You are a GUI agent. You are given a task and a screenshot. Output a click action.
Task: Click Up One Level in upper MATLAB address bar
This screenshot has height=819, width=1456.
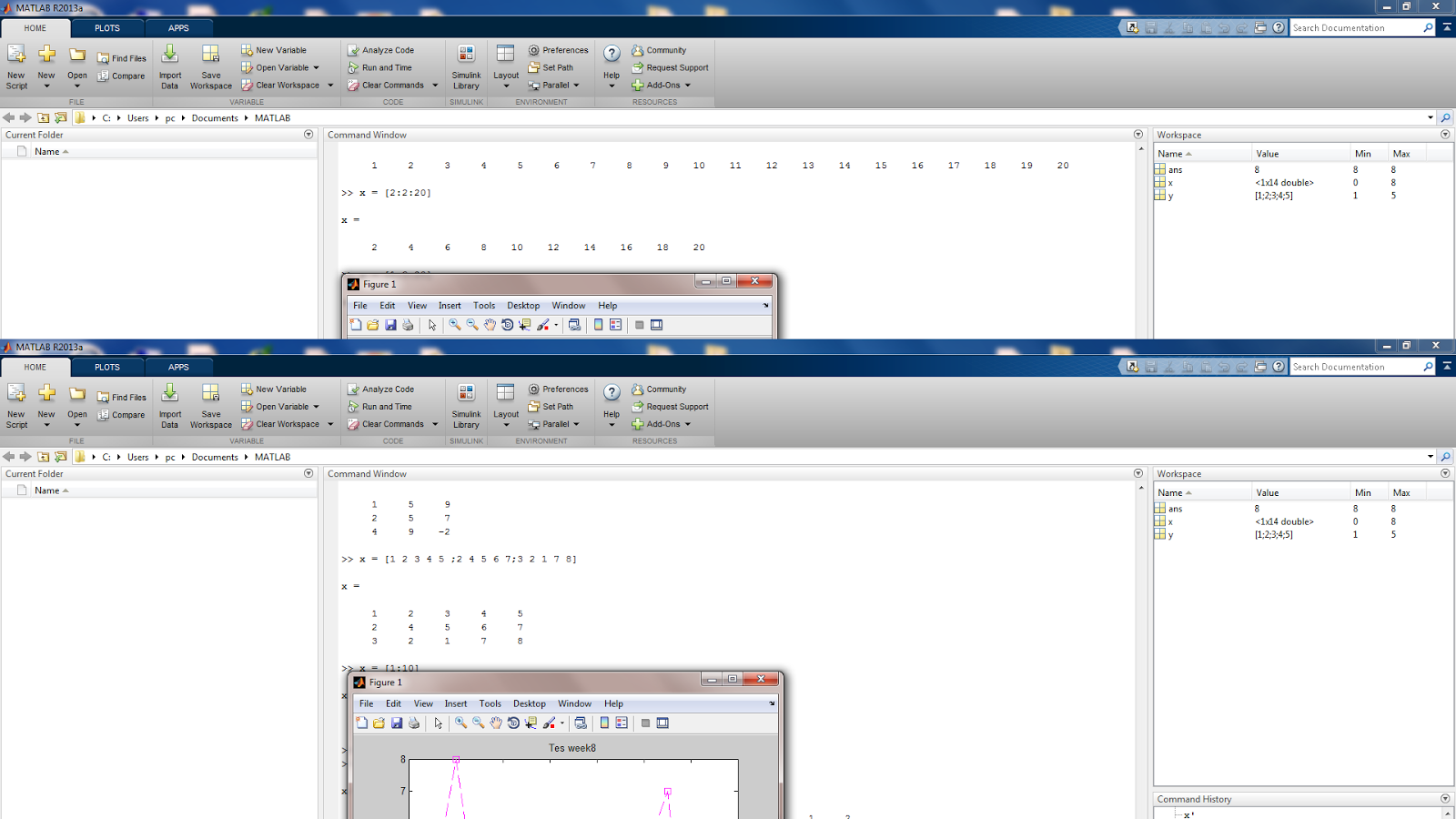click(43, 117)
